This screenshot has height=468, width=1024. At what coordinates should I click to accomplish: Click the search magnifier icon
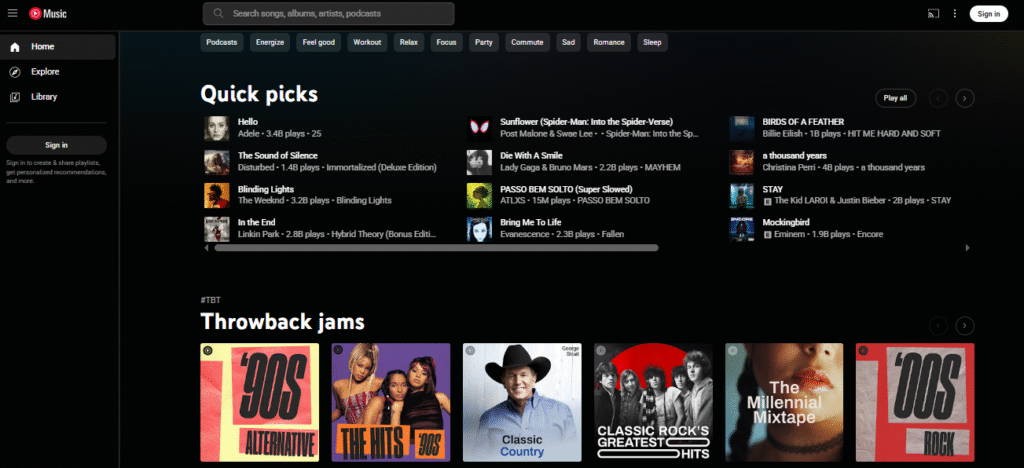pos(219,13)
